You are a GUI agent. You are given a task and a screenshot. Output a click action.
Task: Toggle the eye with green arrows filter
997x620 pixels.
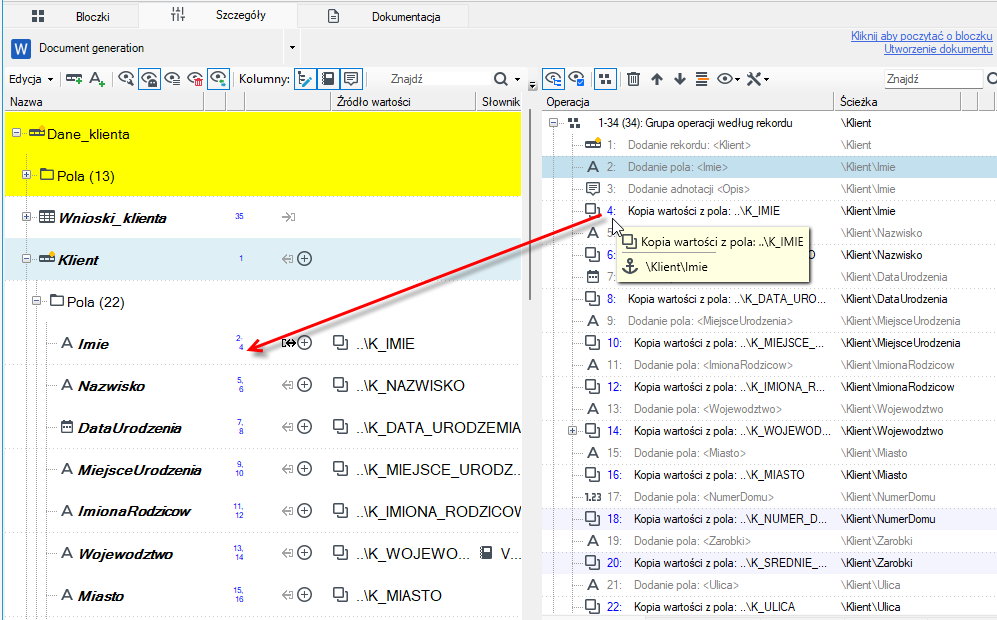[x=218, y=79]
